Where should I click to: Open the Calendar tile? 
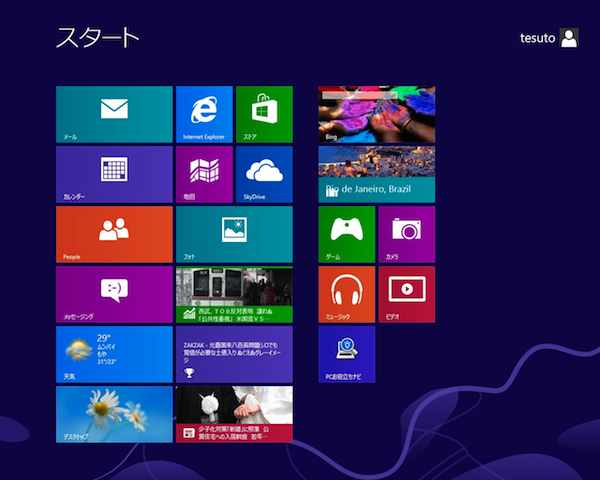114,174
